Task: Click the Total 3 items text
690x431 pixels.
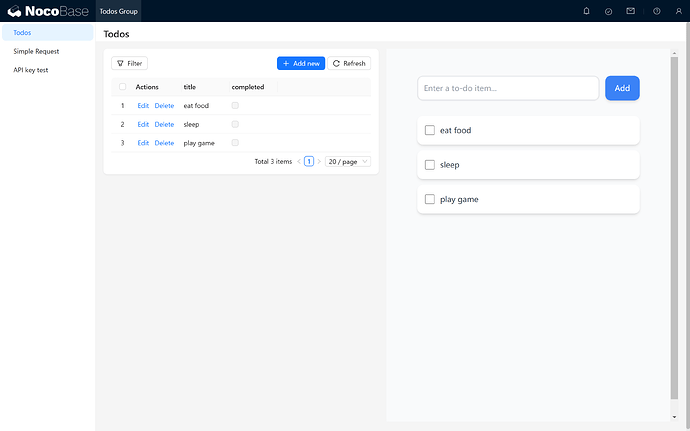Action: coord(273,162)
